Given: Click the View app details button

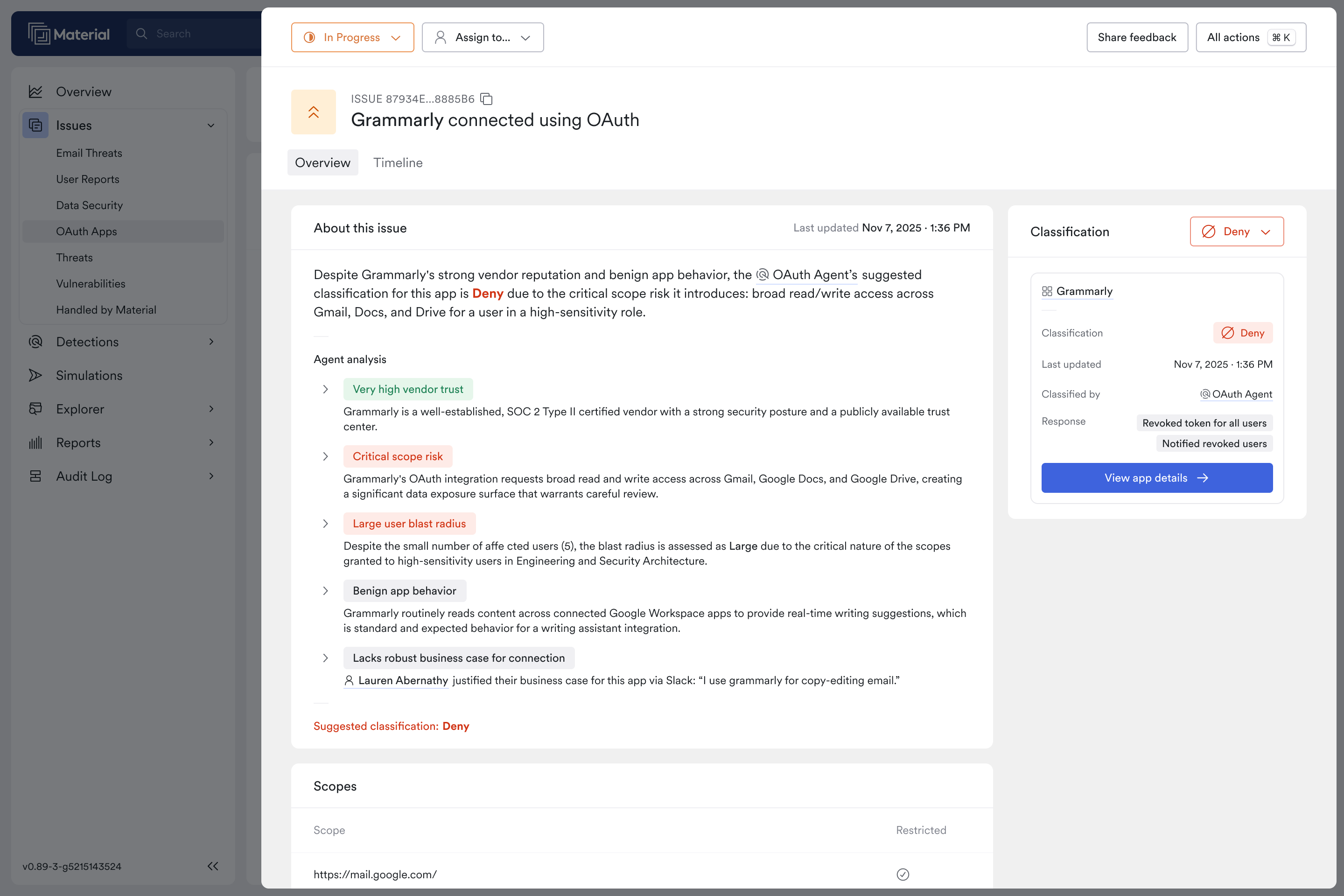Looking at the screenshot, I should pos(1156,478).
